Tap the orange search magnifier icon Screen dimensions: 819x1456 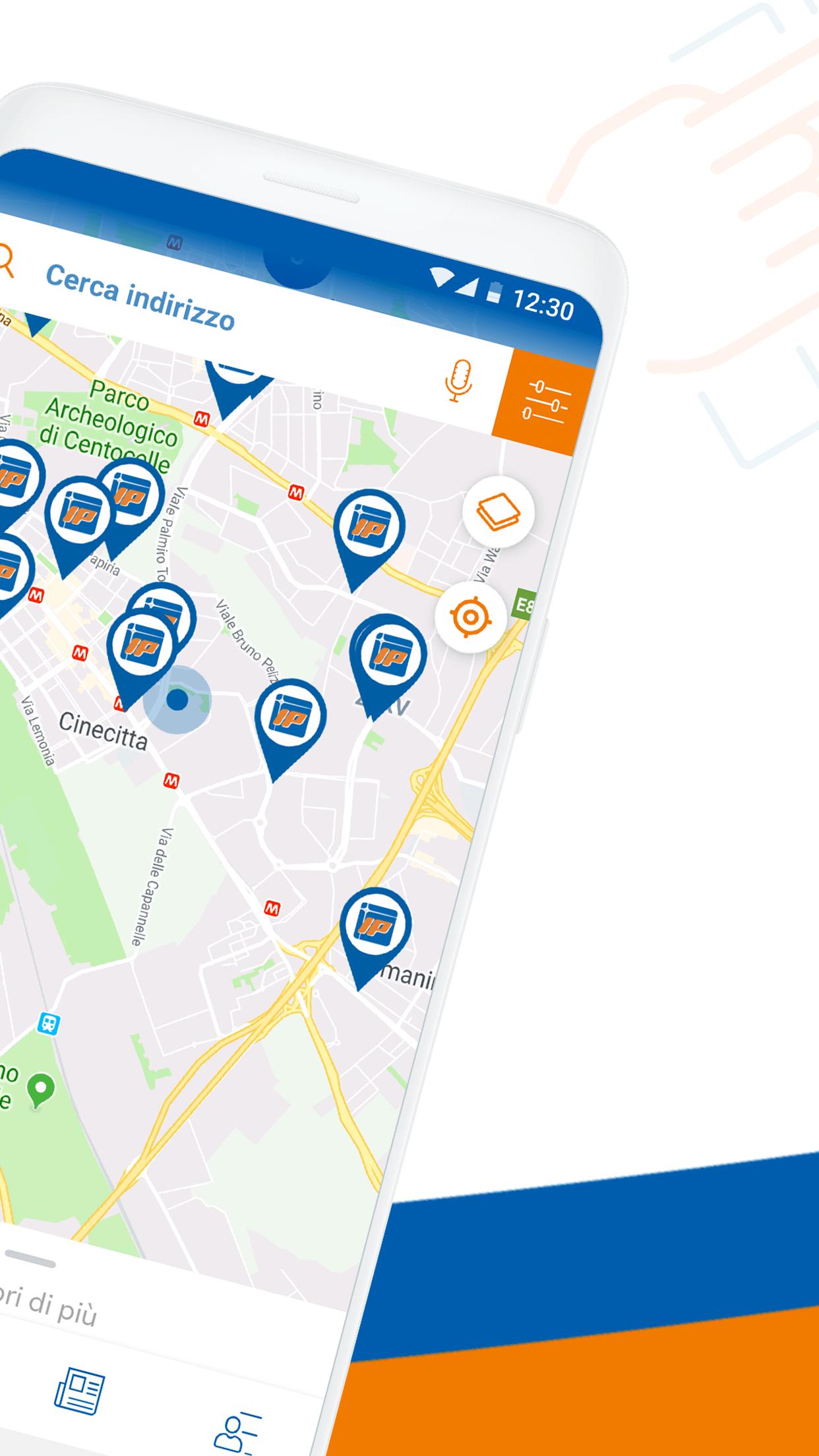[x=5, y=260]
